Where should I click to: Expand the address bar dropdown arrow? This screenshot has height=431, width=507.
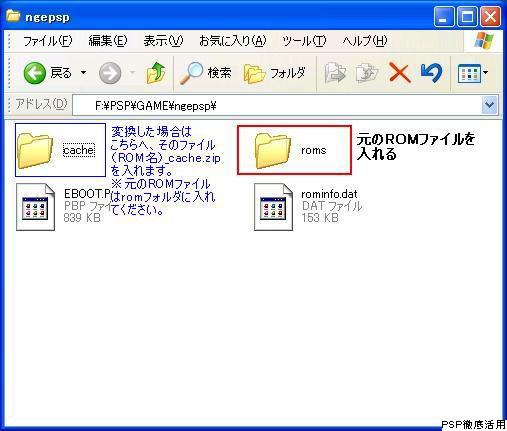[x=490, y=105]
